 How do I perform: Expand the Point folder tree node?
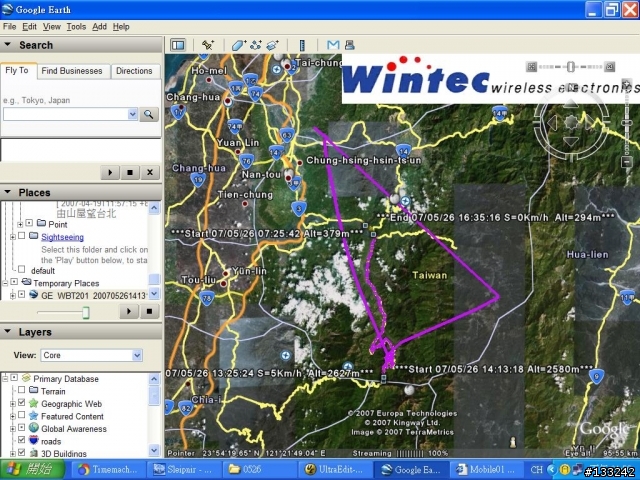[x=20, y=224]
